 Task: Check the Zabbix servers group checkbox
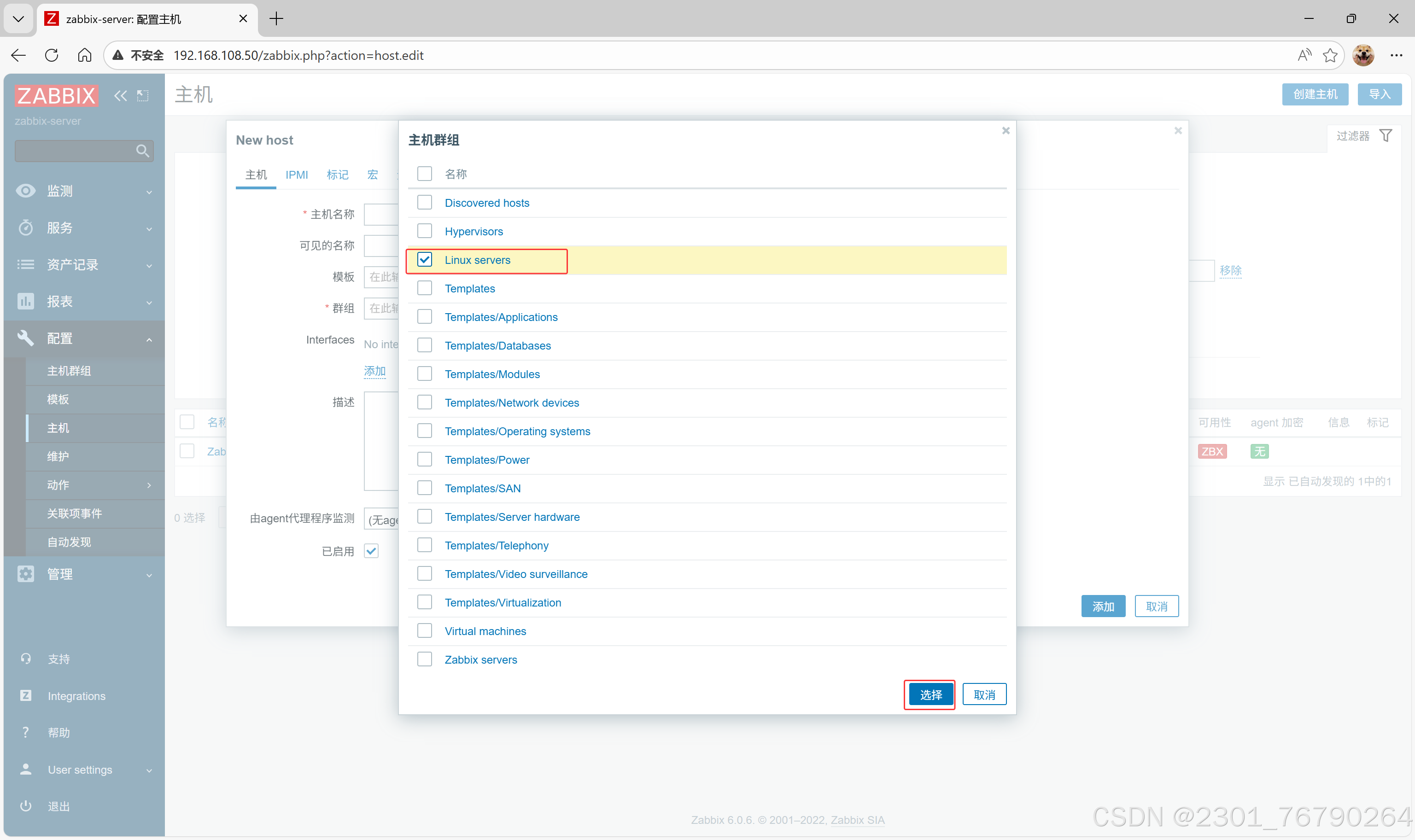point(425,659)
